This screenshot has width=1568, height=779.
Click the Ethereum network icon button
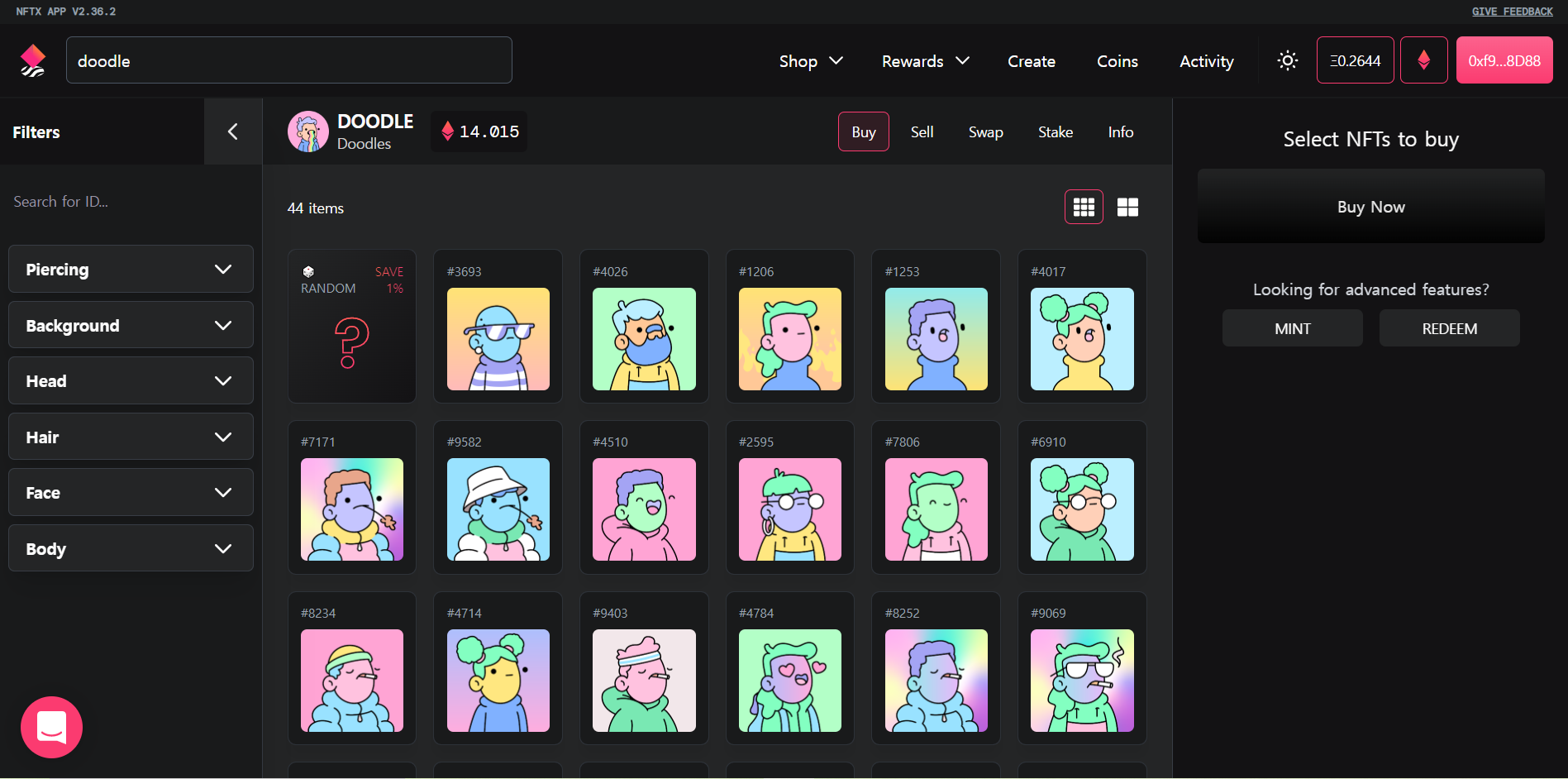pyautogui.click(x=1423, y=60)
